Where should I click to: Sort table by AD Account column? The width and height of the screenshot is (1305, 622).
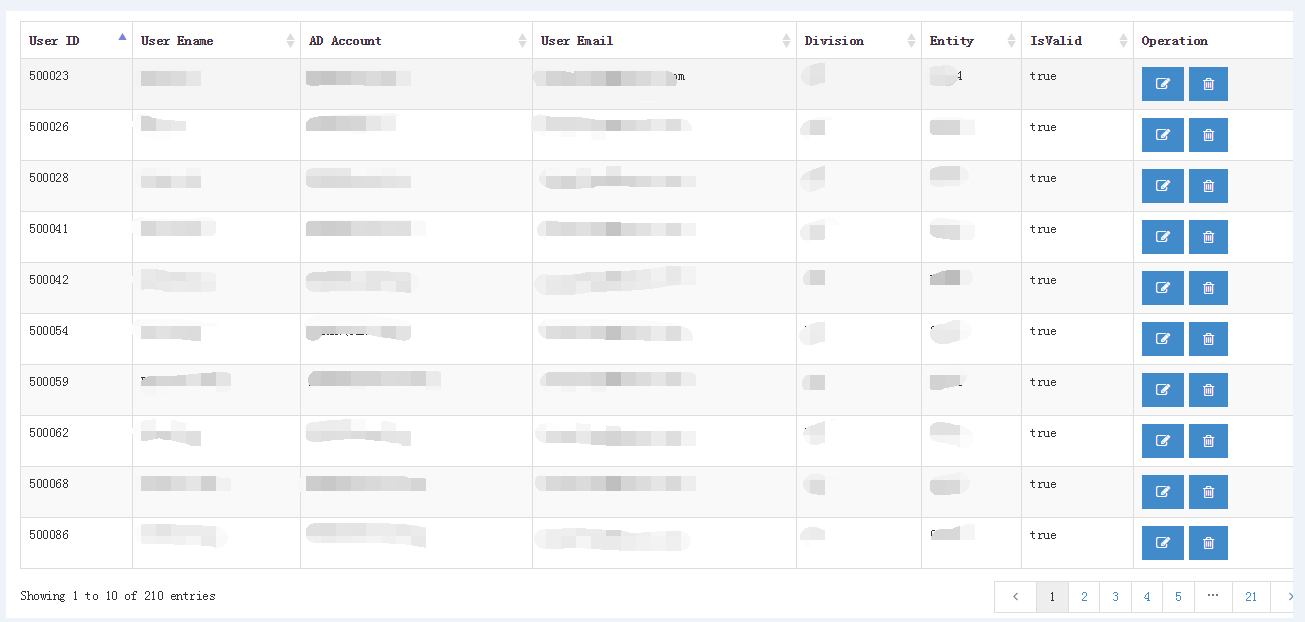tap(416, 41)
